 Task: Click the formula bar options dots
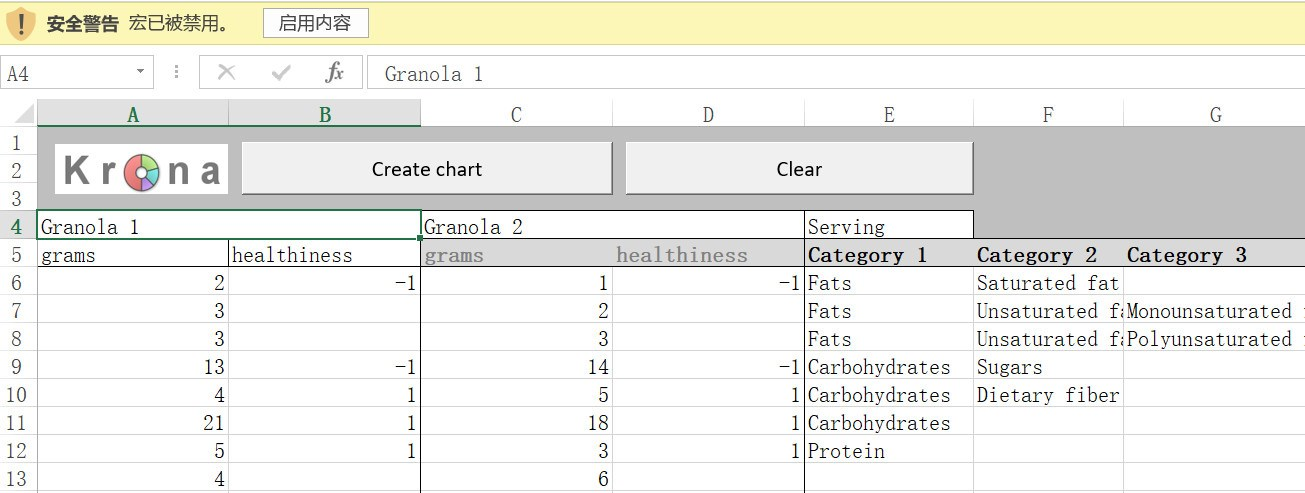click(176, 73)
